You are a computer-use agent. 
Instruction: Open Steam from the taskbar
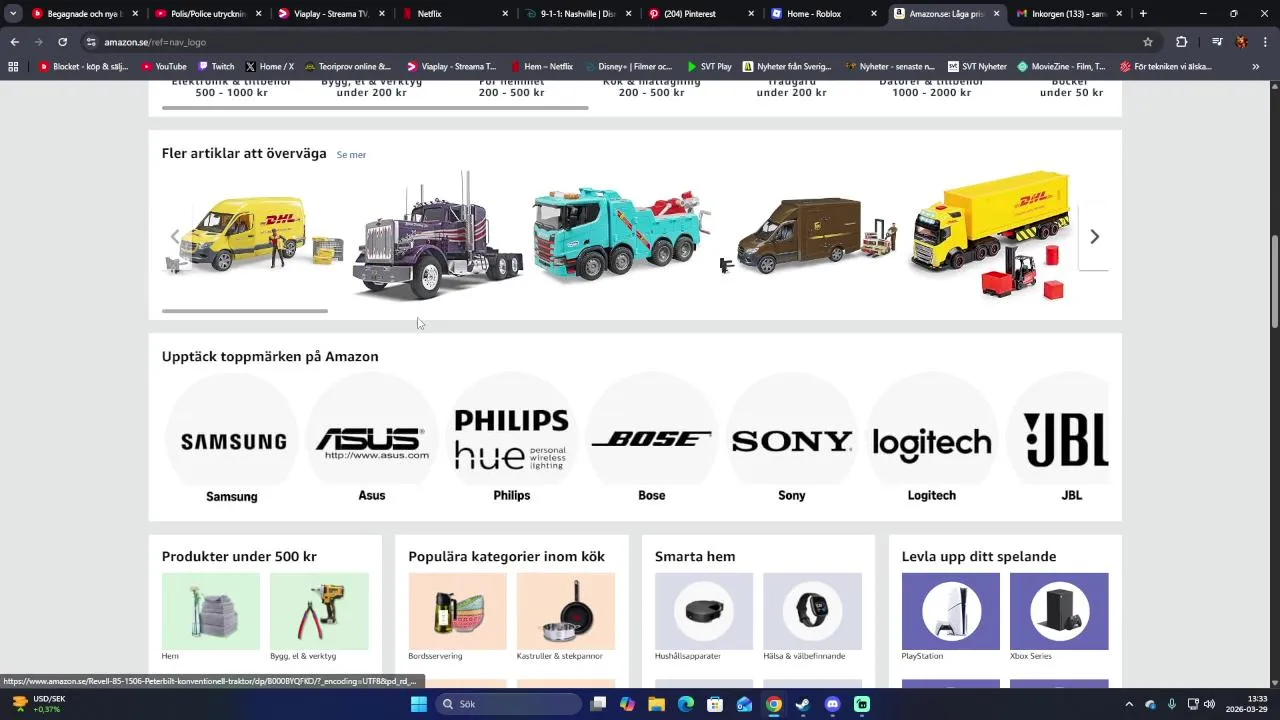pyautogui.click(x=803, y=704)
